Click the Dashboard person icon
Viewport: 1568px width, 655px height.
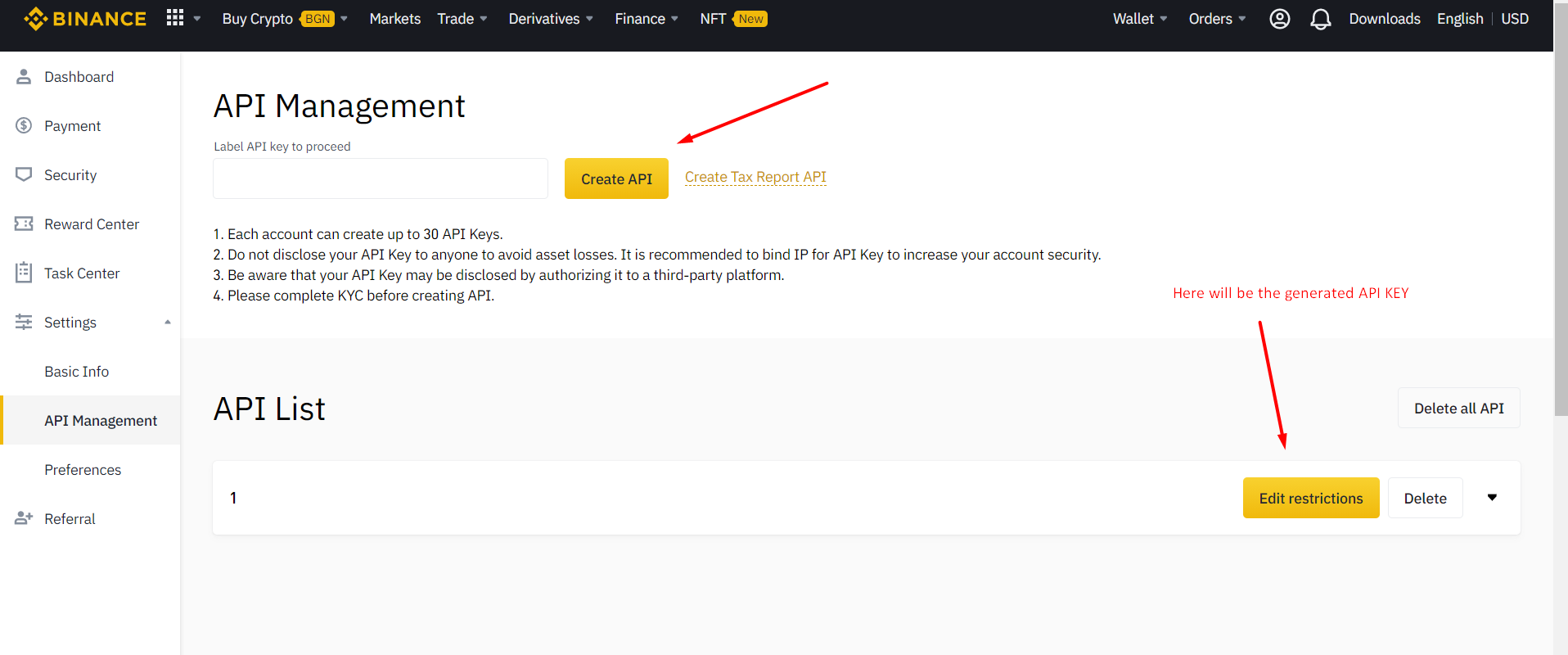coord(24,76)
